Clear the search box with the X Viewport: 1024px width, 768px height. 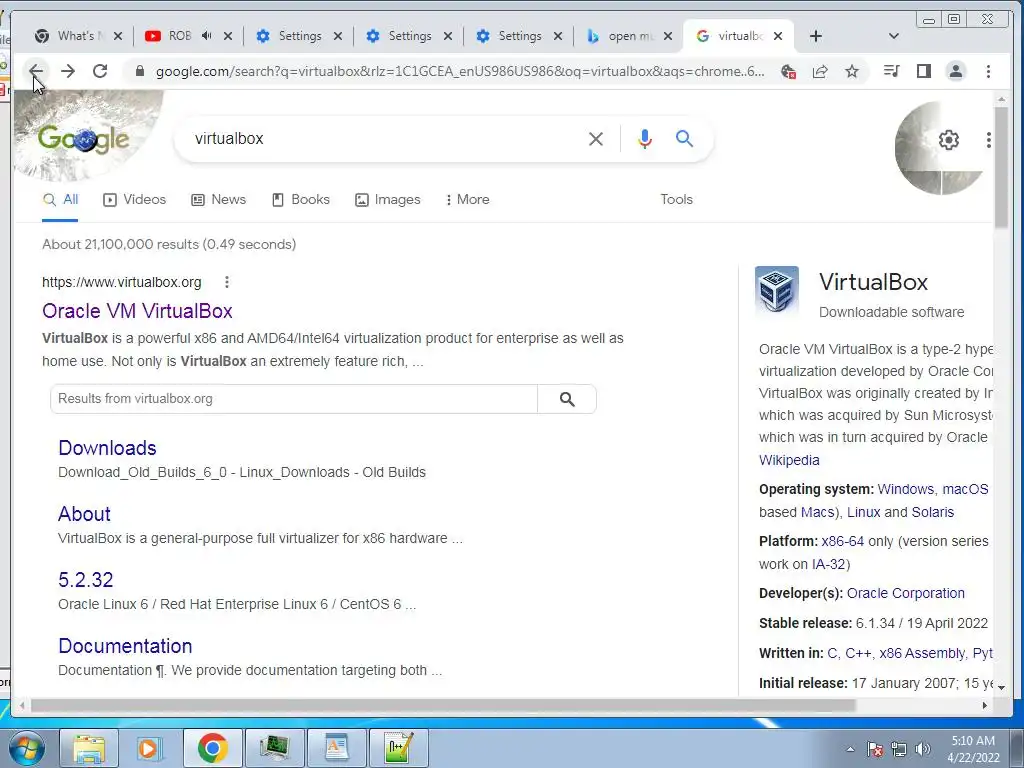tap(596, 138)
